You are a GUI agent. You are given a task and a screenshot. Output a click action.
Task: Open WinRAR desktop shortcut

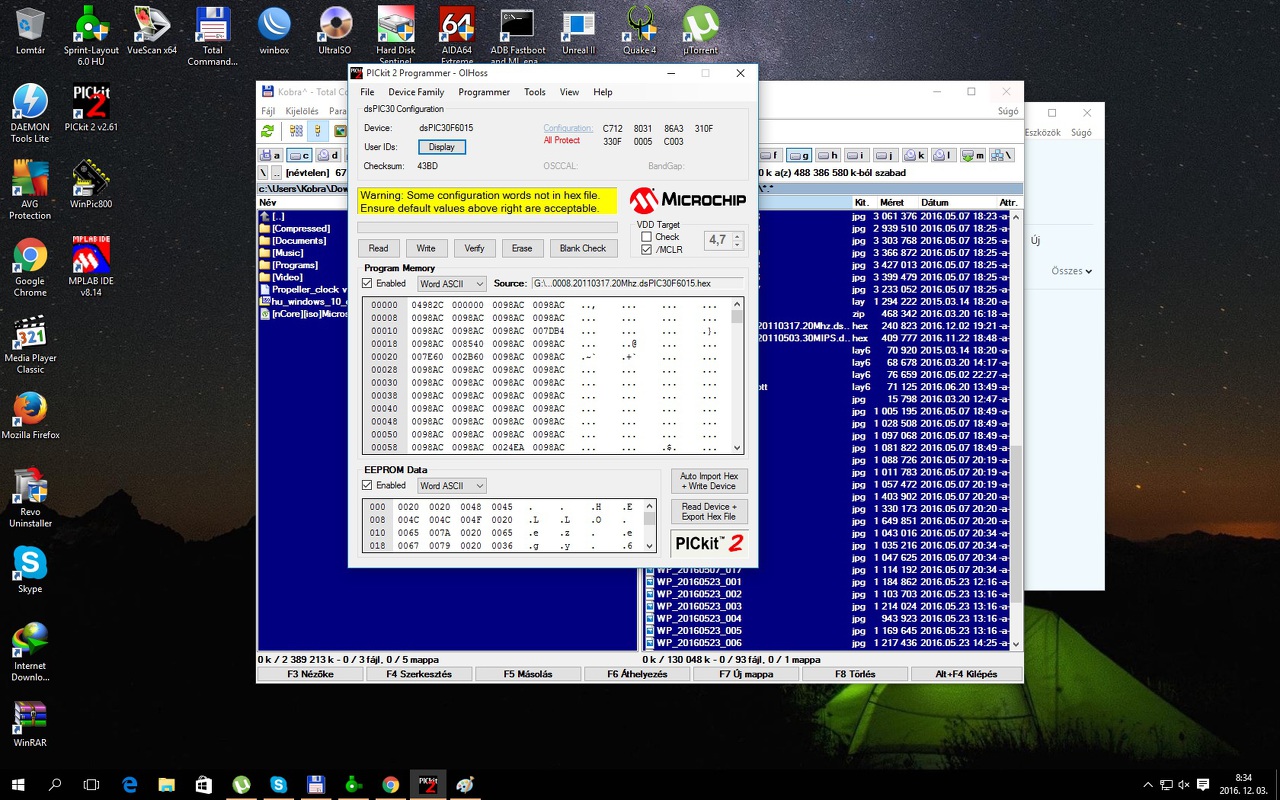coord(30,724)
